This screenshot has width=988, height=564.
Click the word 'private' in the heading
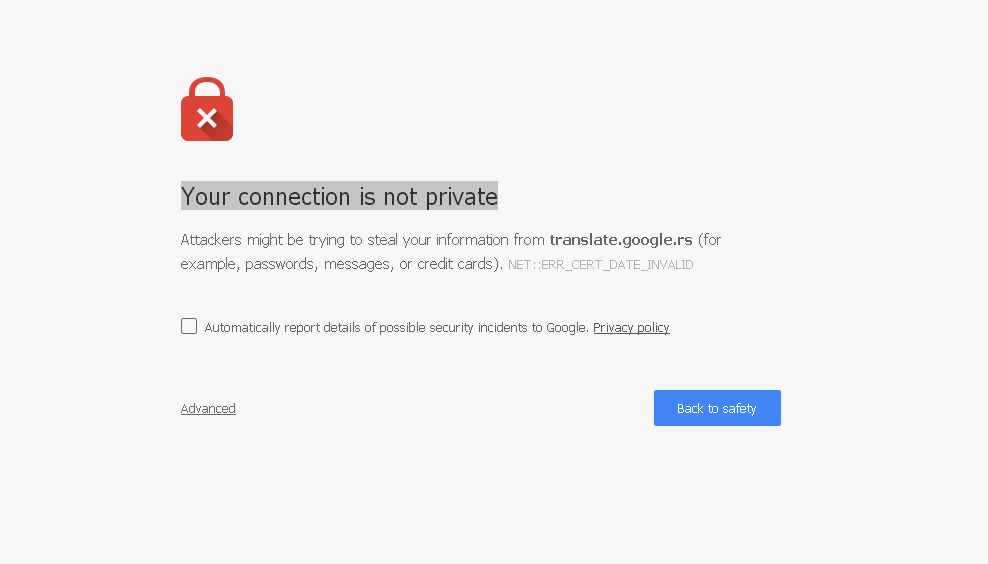point(461,197)
